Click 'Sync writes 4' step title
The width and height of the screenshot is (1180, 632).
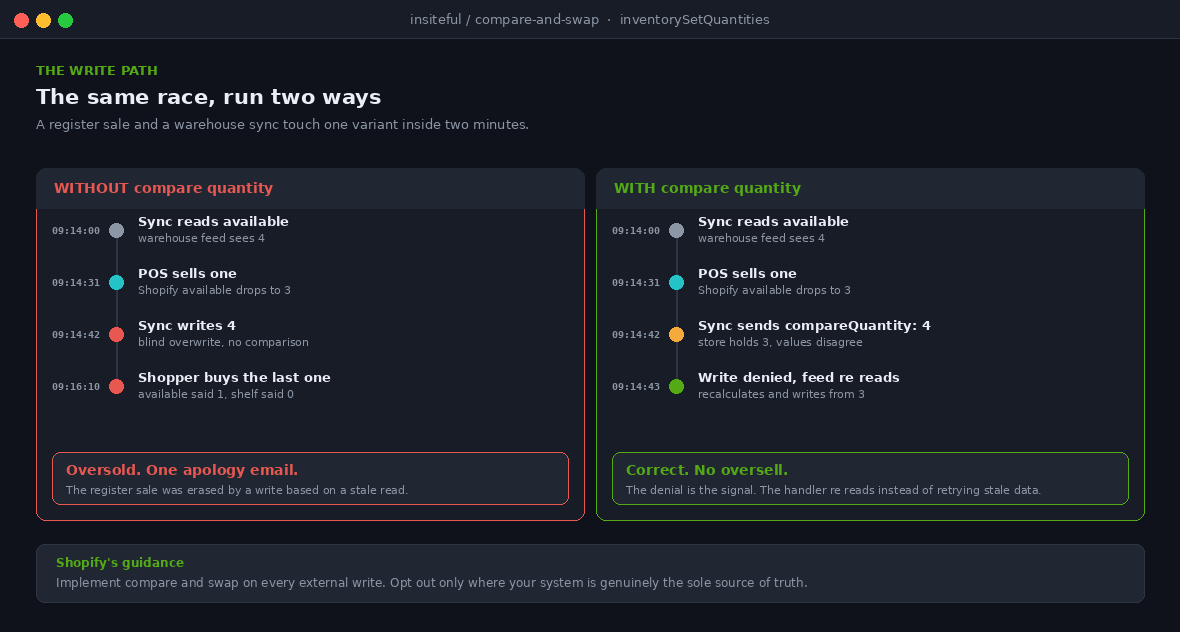click(187, 326)
